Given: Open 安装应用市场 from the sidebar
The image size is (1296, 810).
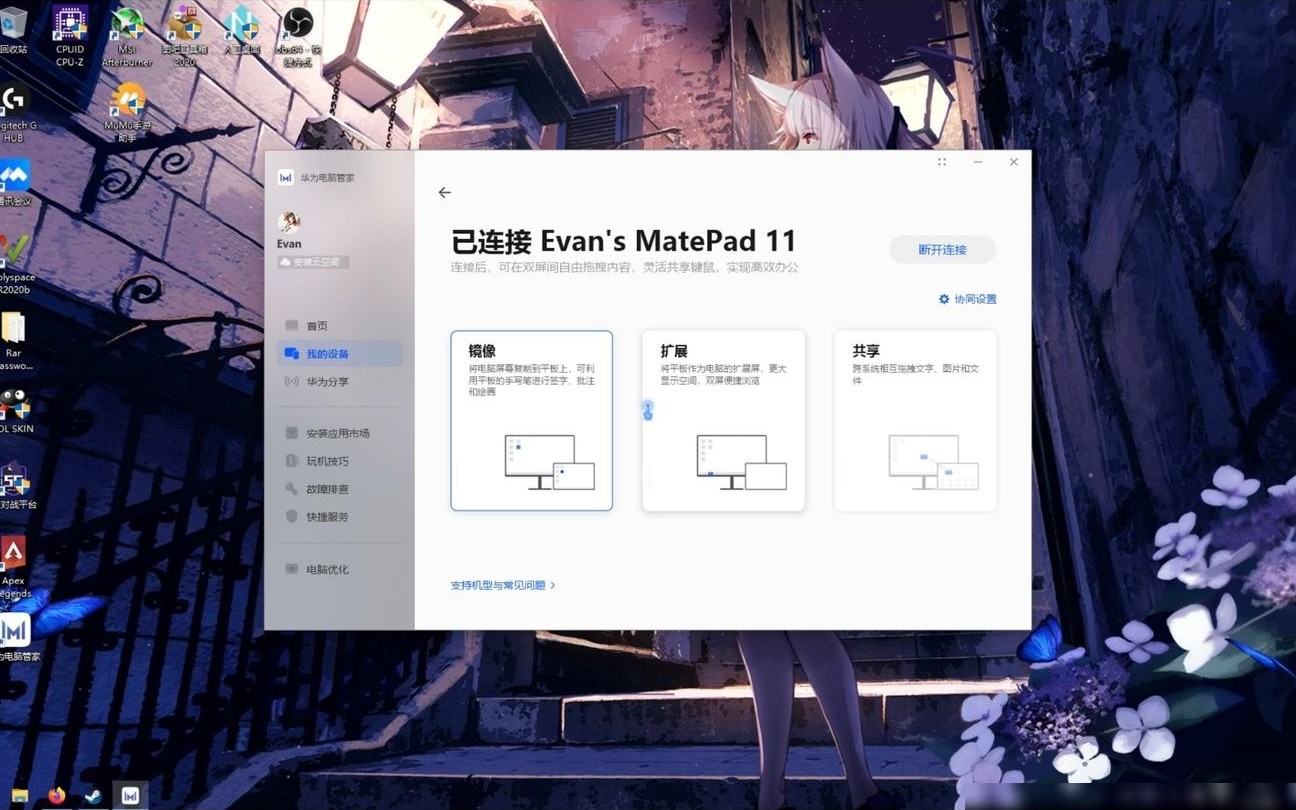Looking at the screenshot, I should pyautogui.click(x=339, y=434).
